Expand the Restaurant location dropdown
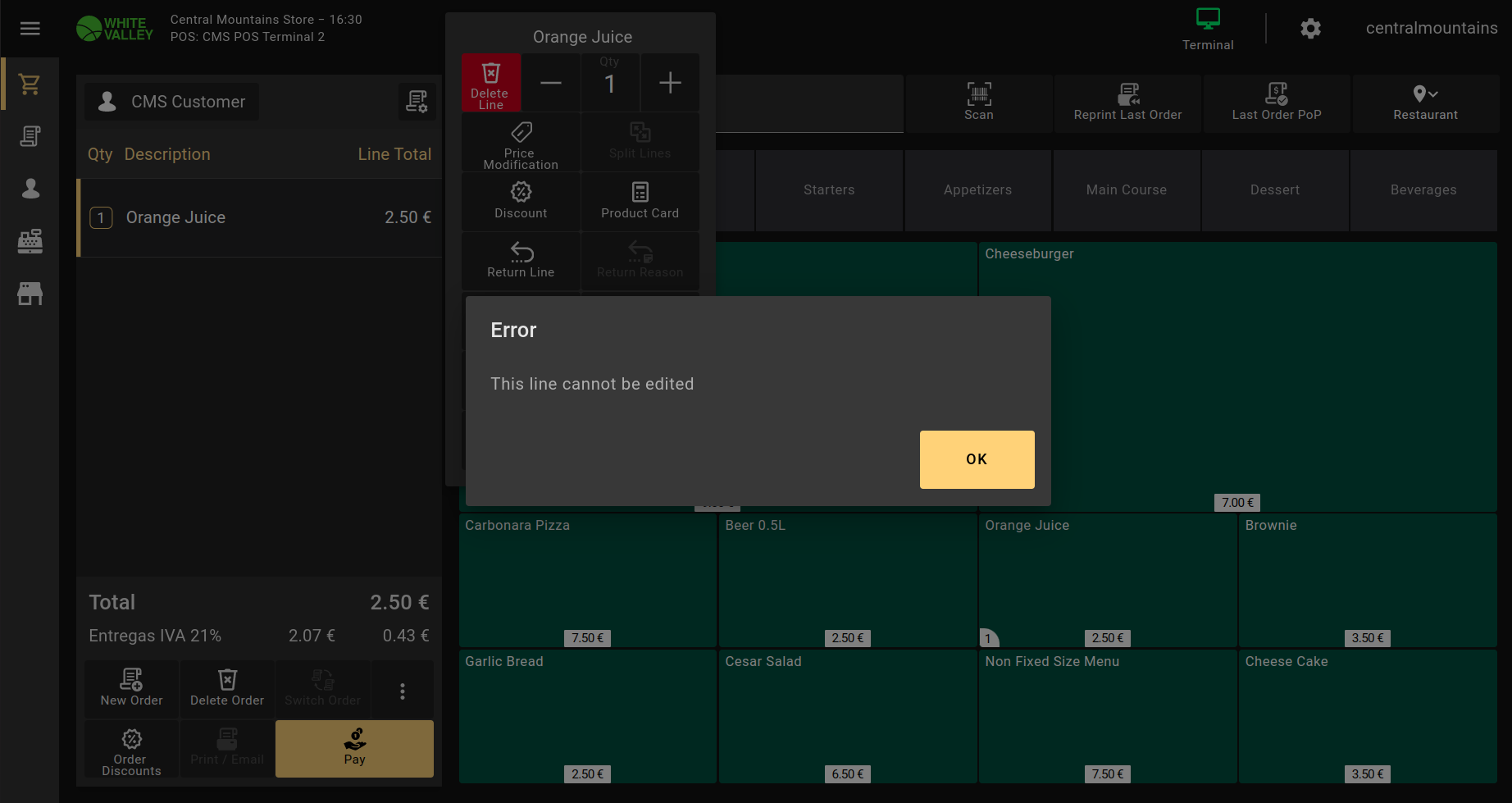The width and height of the screenshot is (1512, 803). click(x=1425, y=103)
